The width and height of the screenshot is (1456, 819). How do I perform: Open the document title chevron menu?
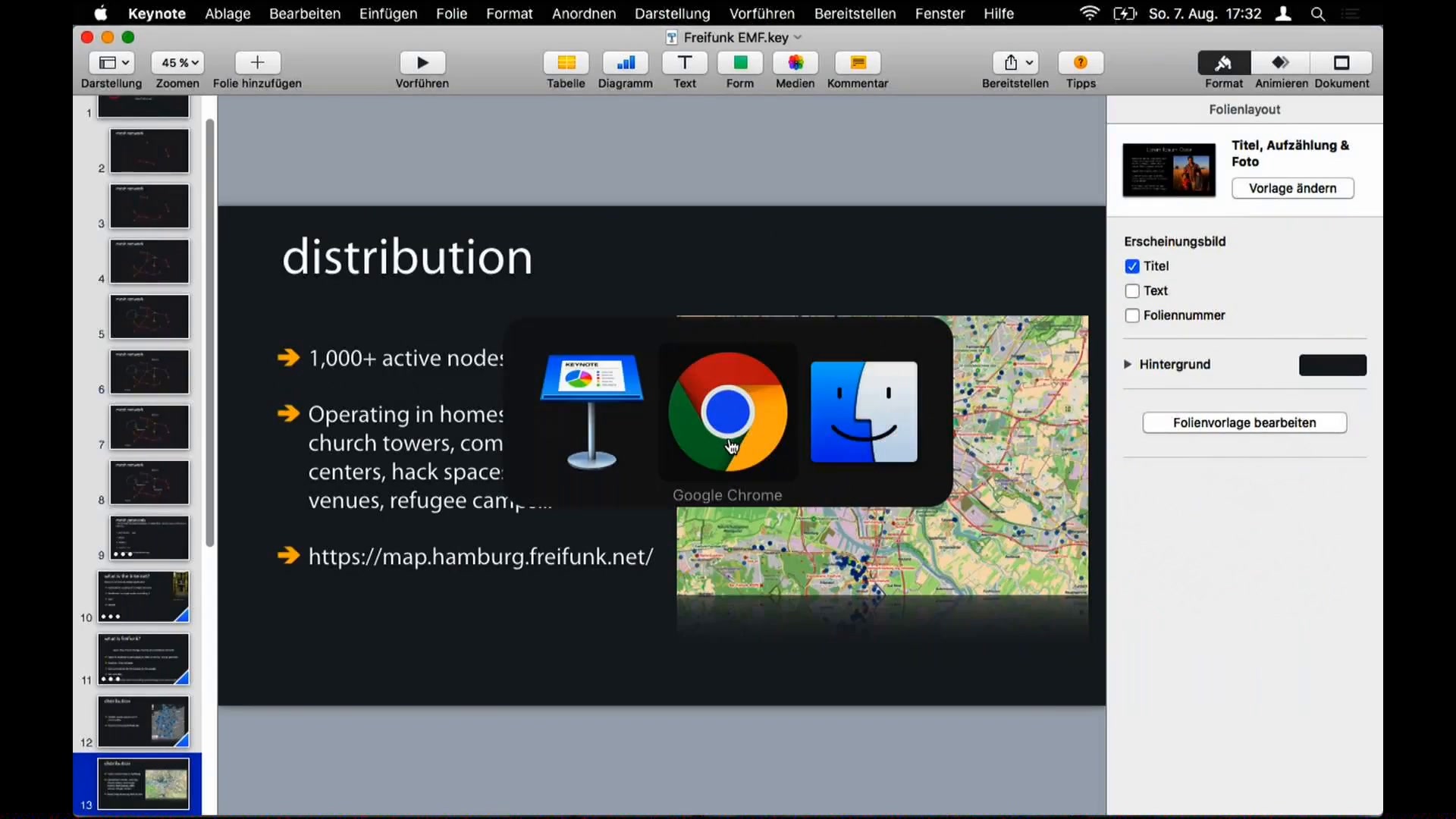tap(798, 37)
